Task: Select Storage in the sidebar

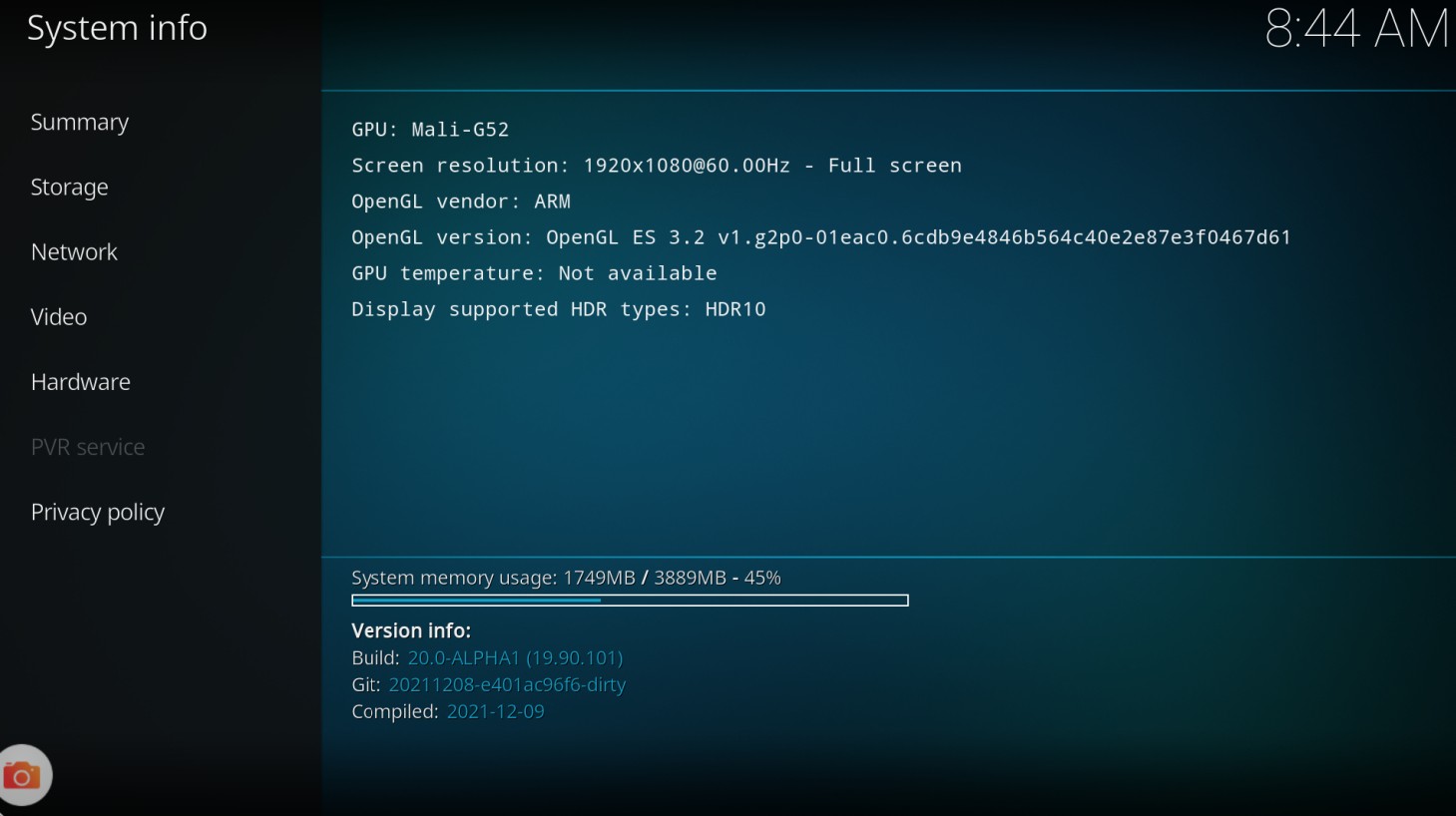Action: click(x=69, y=187)
